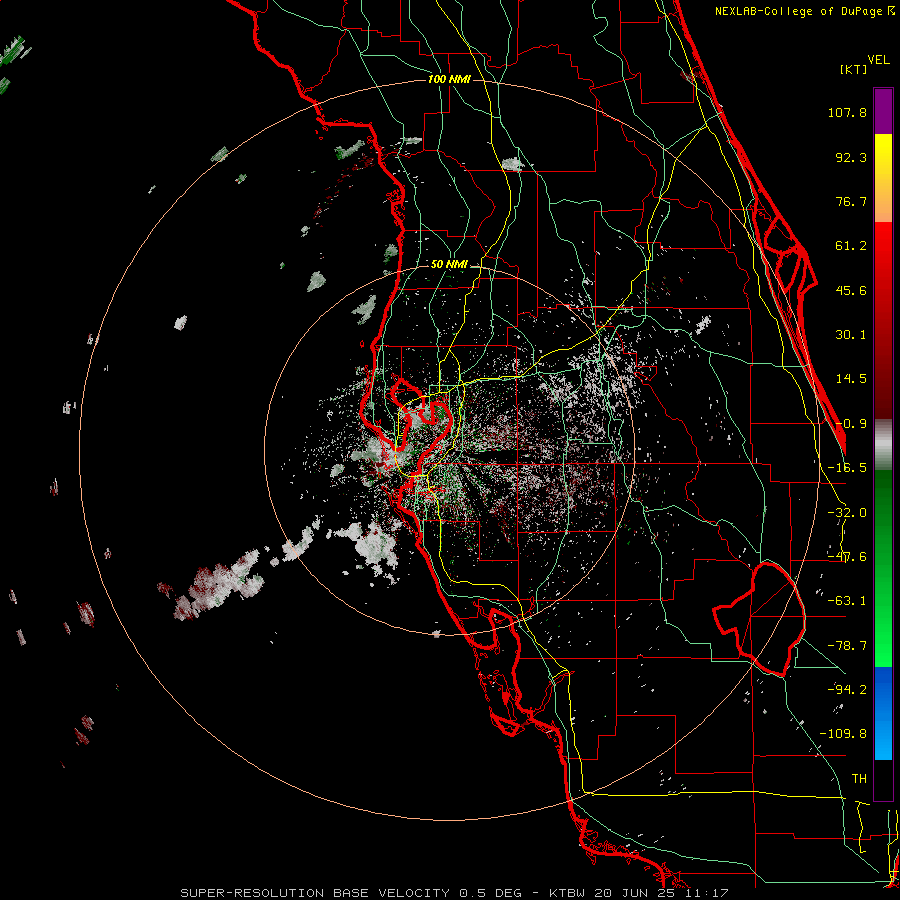The image size is (900, 900).
Task: Click the 107.8 value on velocity scale
Action: coord(847,112)
